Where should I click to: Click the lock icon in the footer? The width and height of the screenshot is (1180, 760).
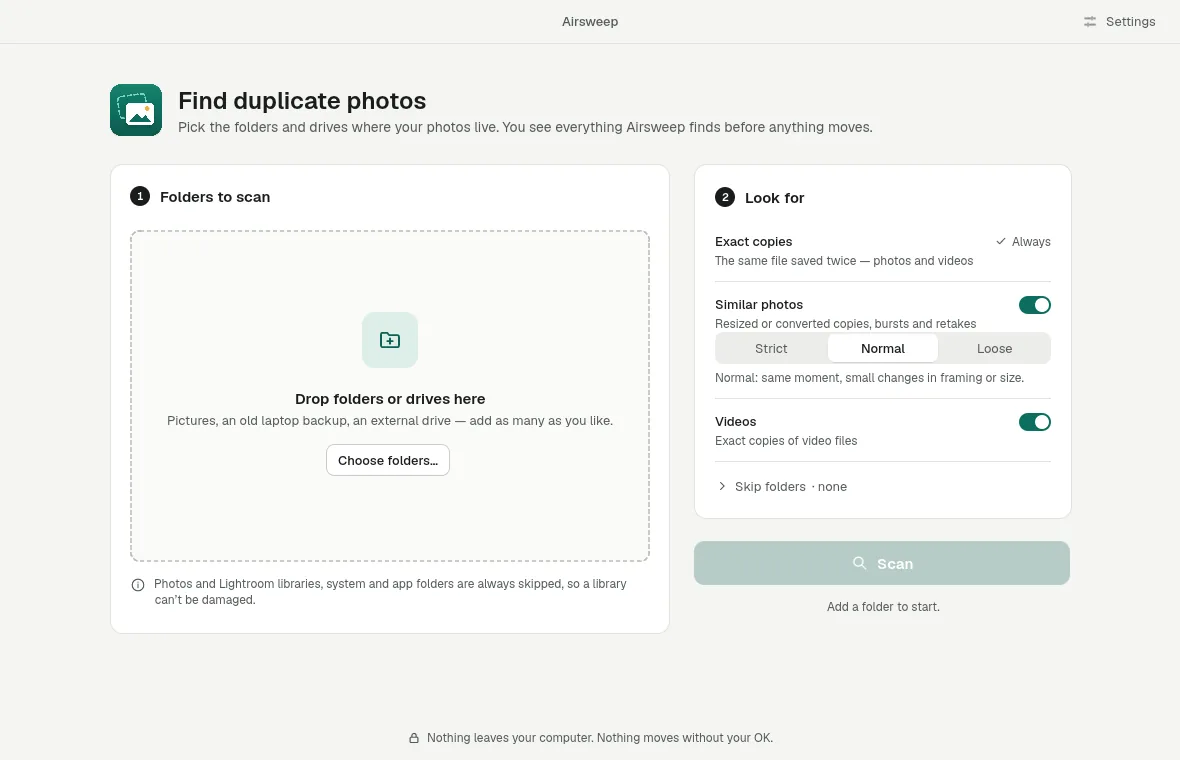point(414,738)
